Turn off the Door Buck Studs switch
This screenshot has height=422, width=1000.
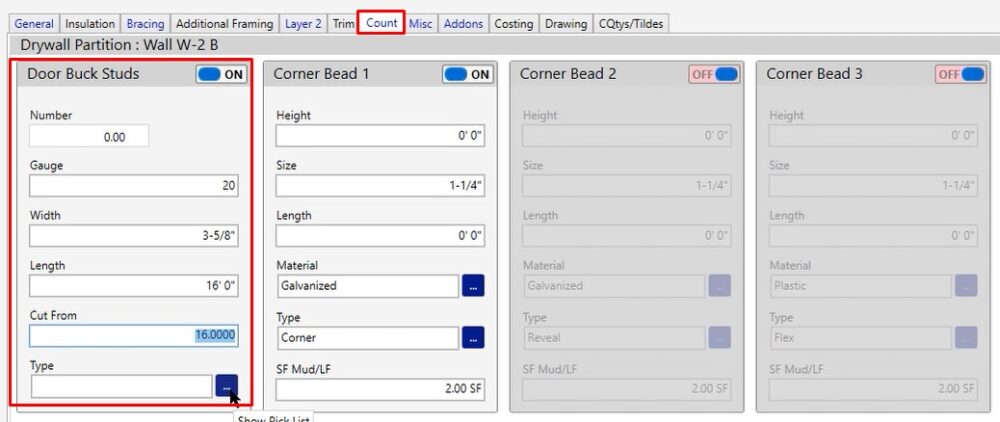(221, 74)
